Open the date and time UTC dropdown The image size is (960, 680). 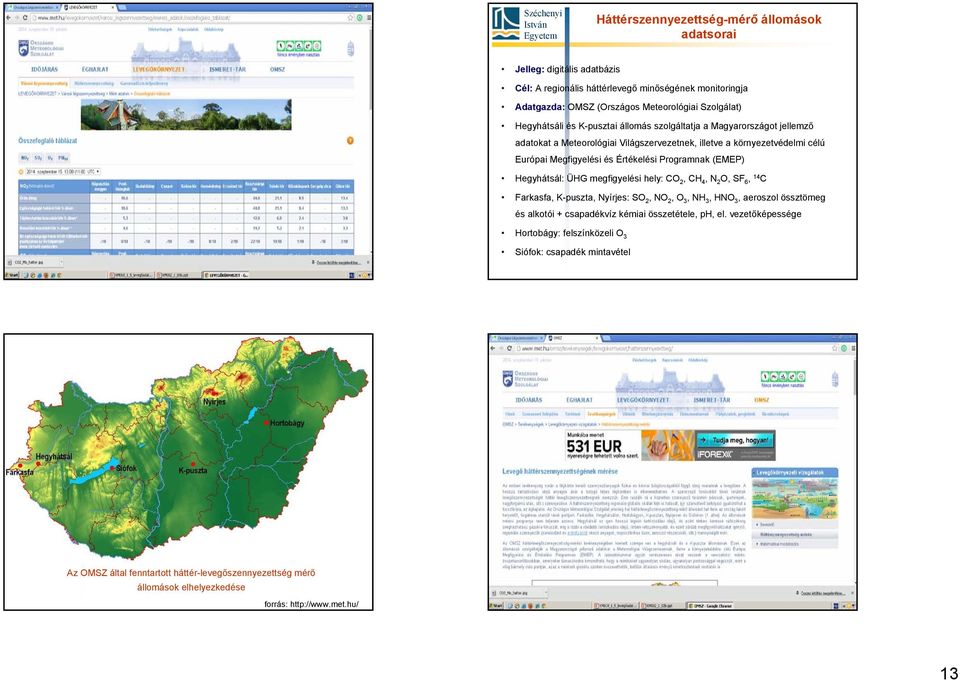coord(63,172)
